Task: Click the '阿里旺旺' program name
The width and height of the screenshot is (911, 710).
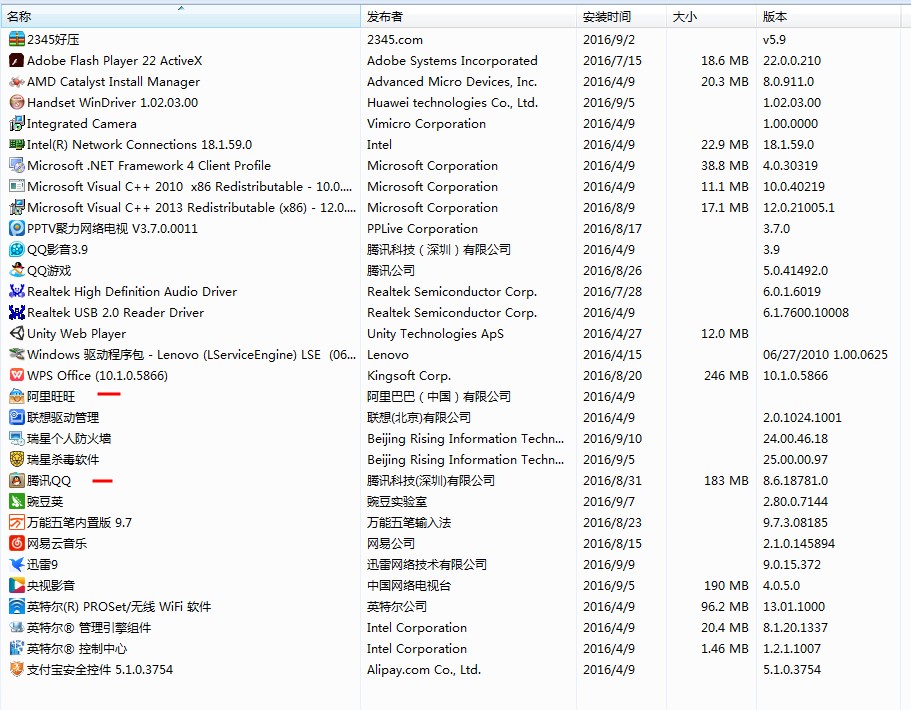Action: pyautogui.click(x=51, y=396)
